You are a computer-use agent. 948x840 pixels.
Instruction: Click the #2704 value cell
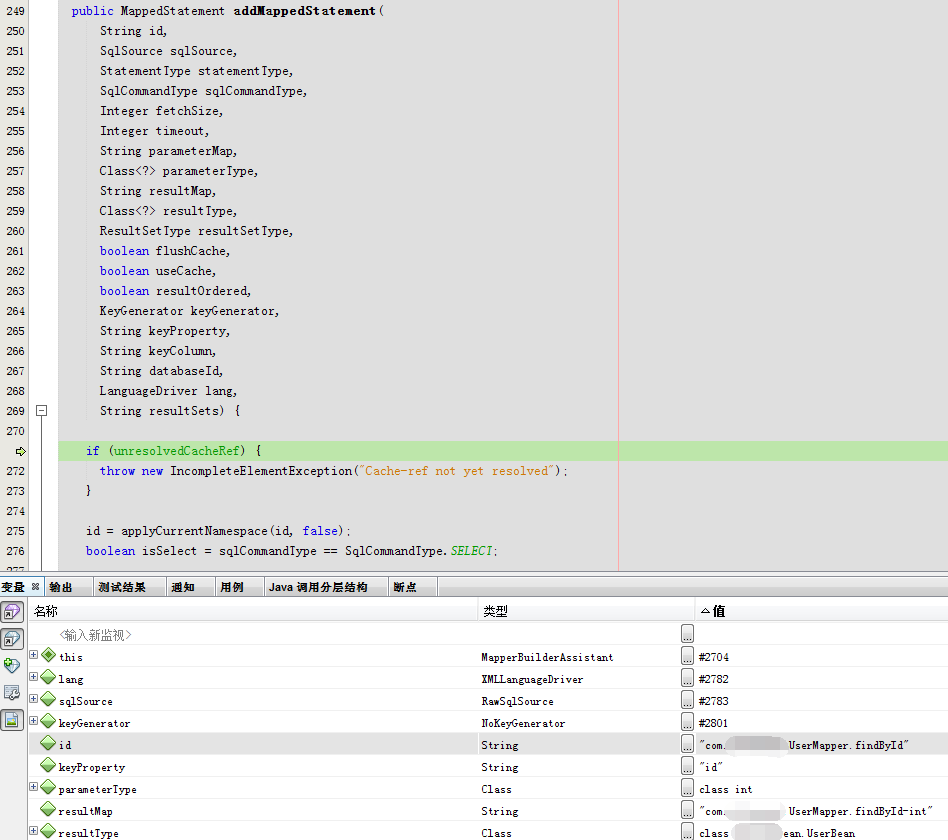pyautogui.click(x=713, y=657)
